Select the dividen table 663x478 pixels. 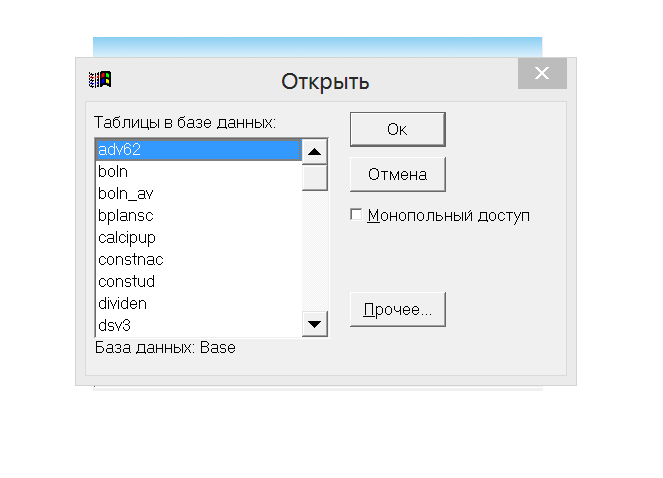click(198, 304)
